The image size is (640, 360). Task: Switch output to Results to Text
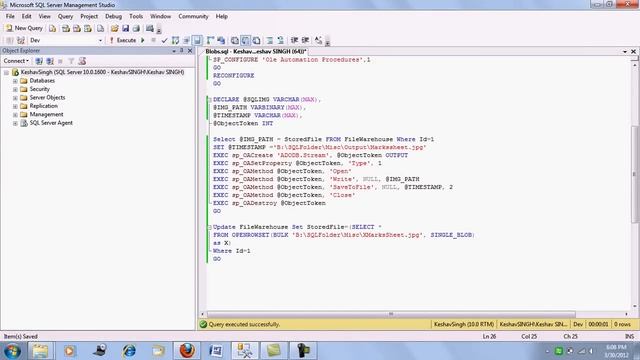(x=235, y=40)
